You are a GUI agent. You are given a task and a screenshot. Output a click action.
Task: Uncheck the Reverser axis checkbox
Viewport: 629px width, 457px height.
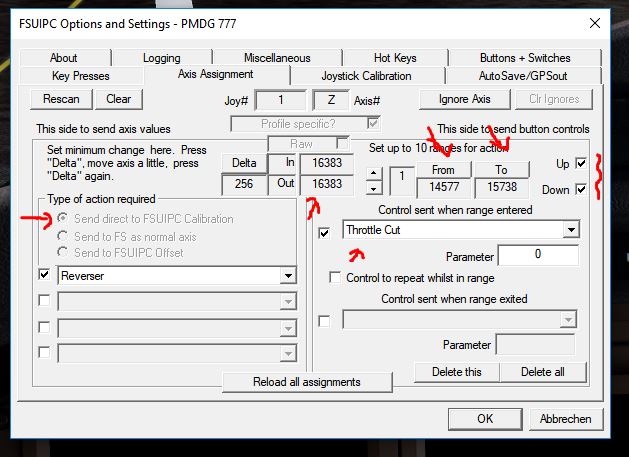coord(44,275)
